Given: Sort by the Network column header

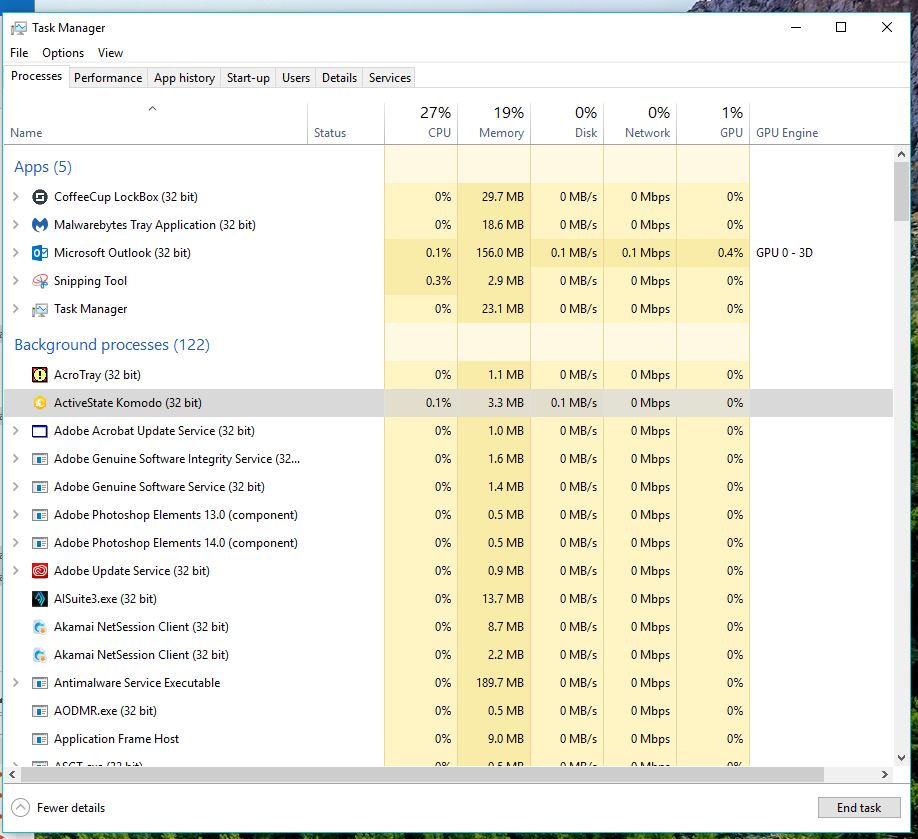Looking at the screenshot, I should (x=640, y=123).
